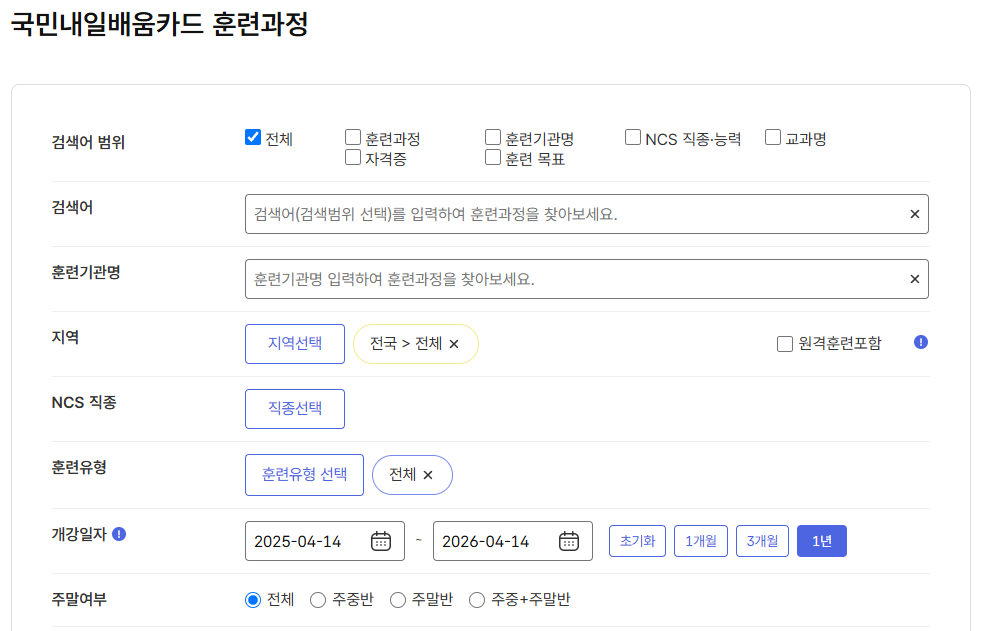Open the 지역선택 region picker
This screenshot has height=631, width=985.
click(x=295, y=344)
